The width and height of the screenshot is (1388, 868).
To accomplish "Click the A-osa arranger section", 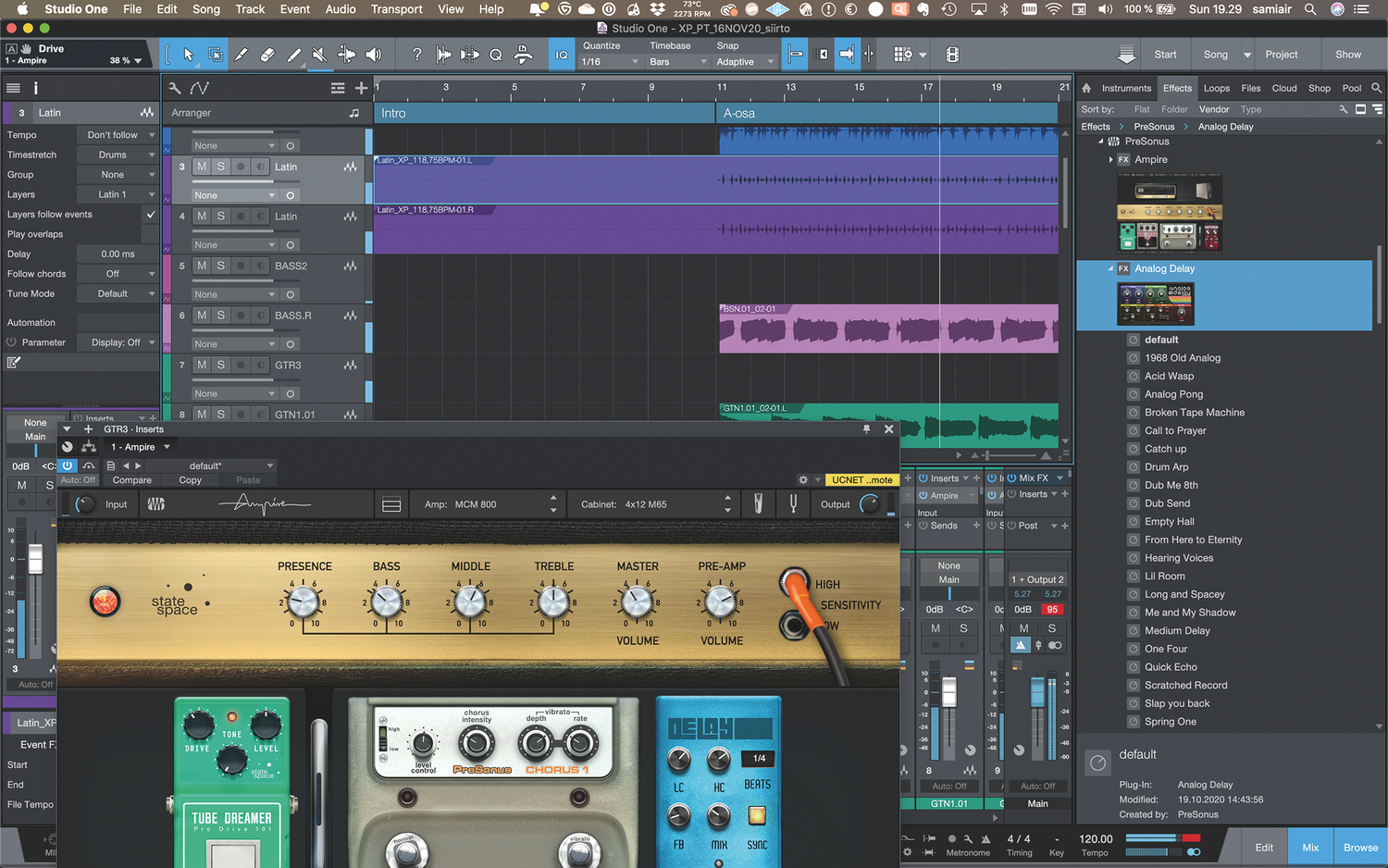I will [x=887, y=113].
